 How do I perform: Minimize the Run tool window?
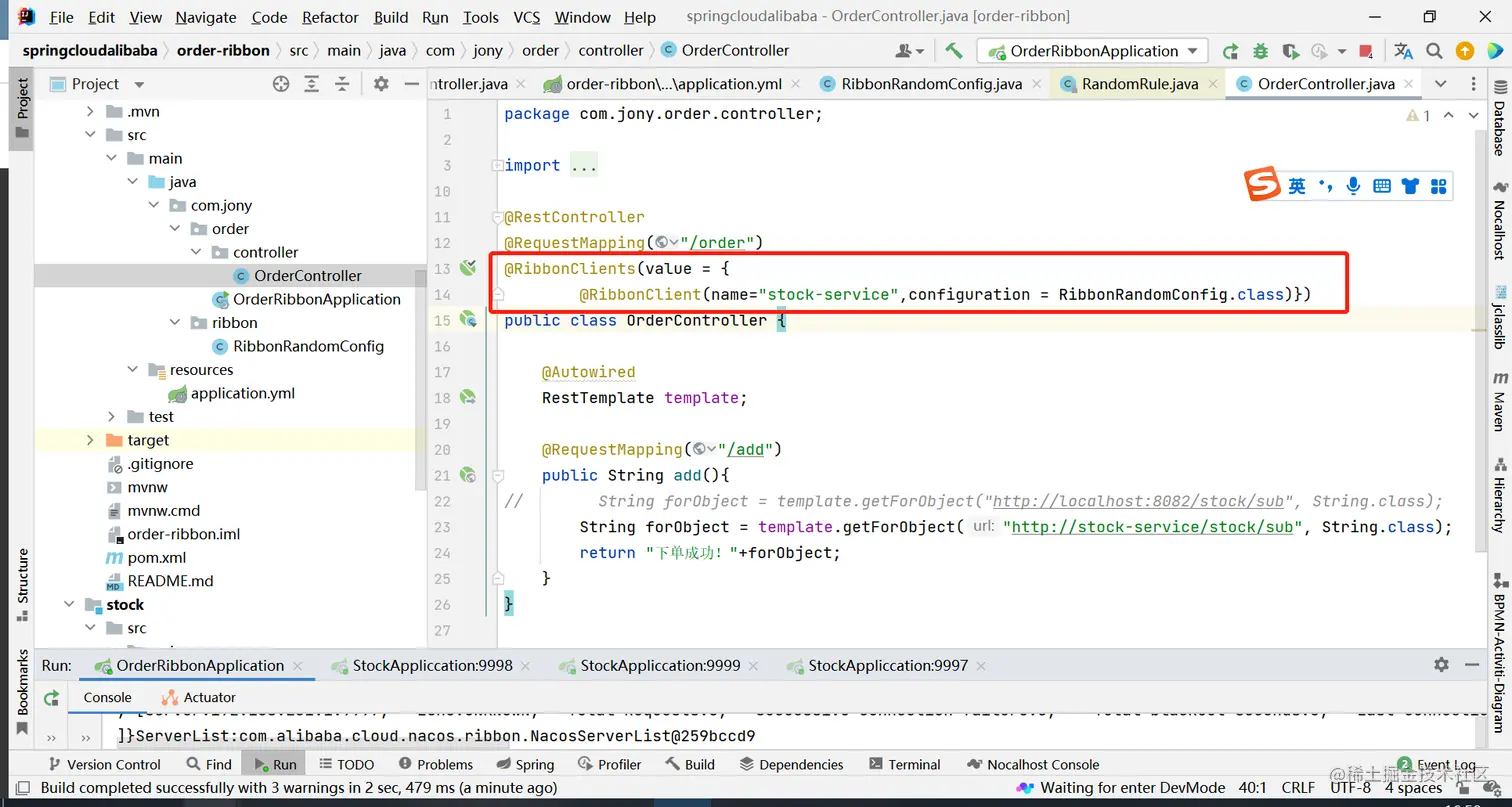click(x=1473, y=664)
